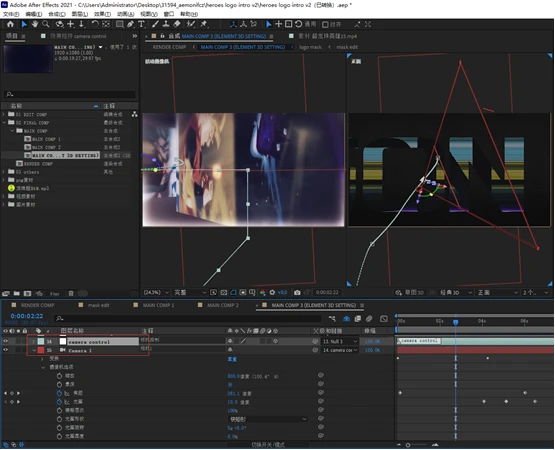The image size is (555, 450).
Task: Click the project panel search field
Action: pyautogui.click(x=70, y=94)
